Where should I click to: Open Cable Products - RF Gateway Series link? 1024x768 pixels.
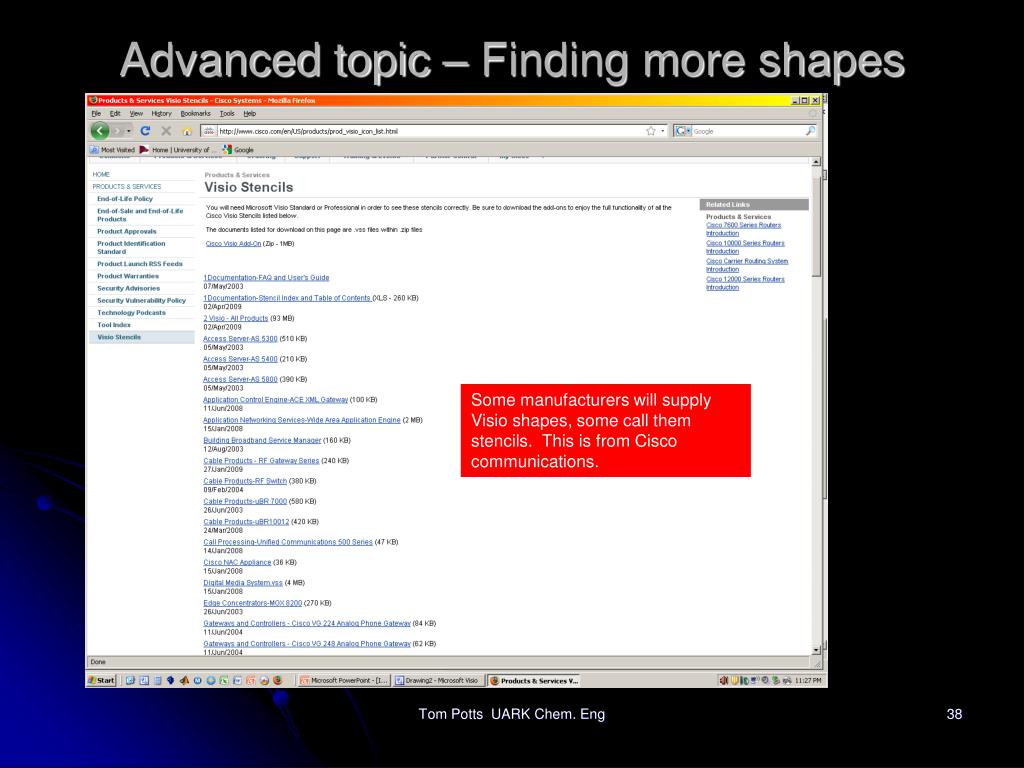(x=261, y=460)
